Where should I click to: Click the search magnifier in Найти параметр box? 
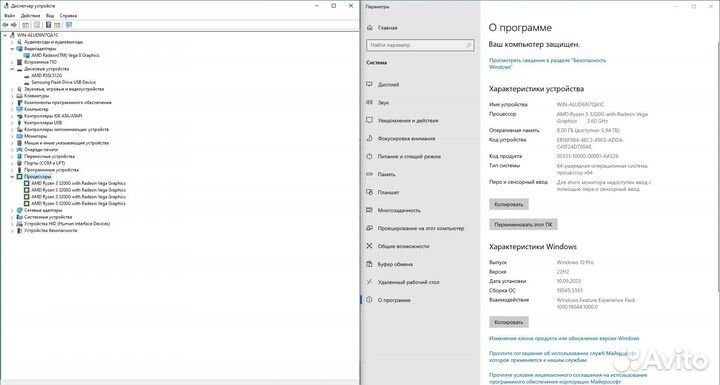click(468, 45)
